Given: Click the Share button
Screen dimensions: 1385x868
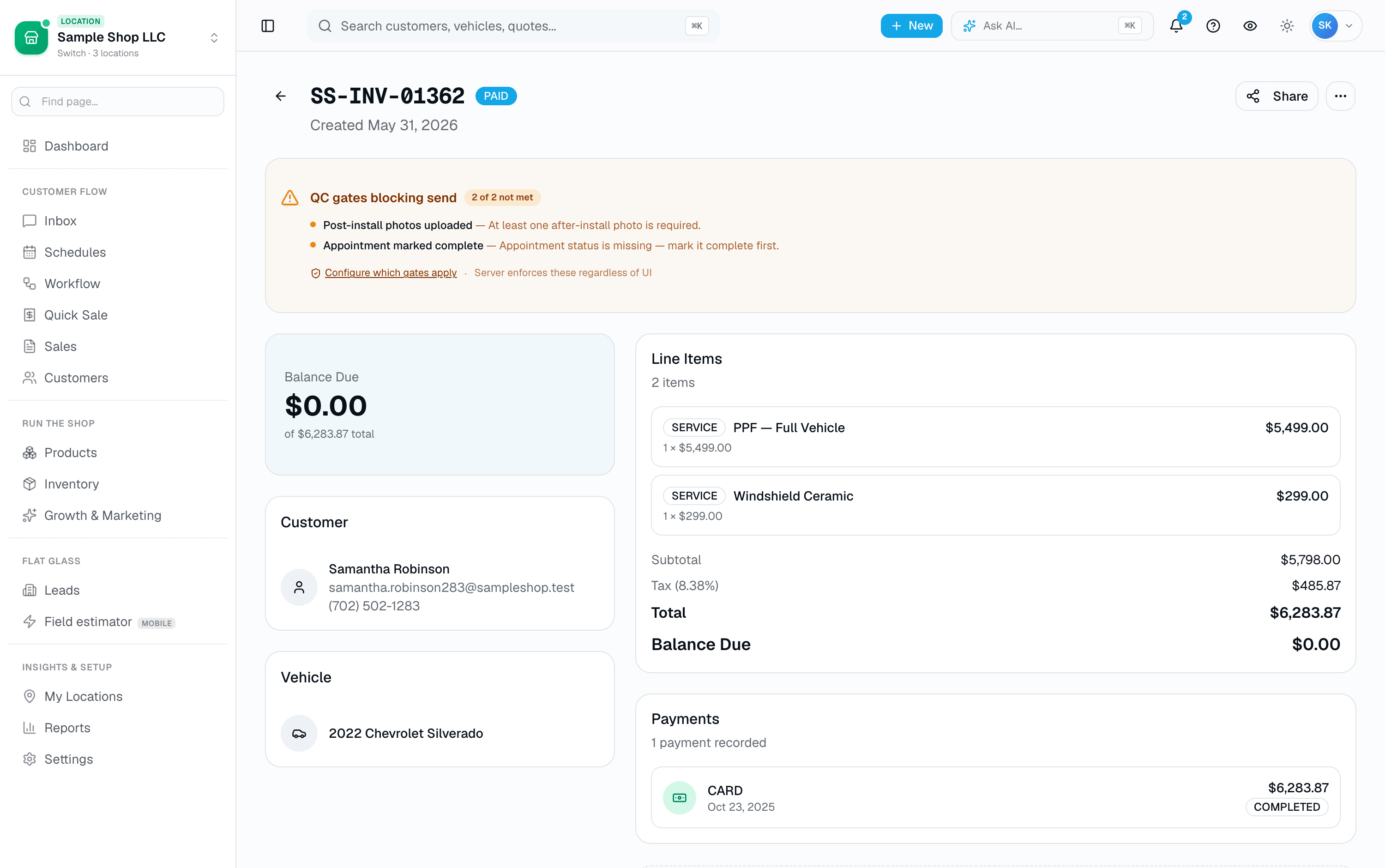Looking at the screenshot, I should pos(1277,96).
